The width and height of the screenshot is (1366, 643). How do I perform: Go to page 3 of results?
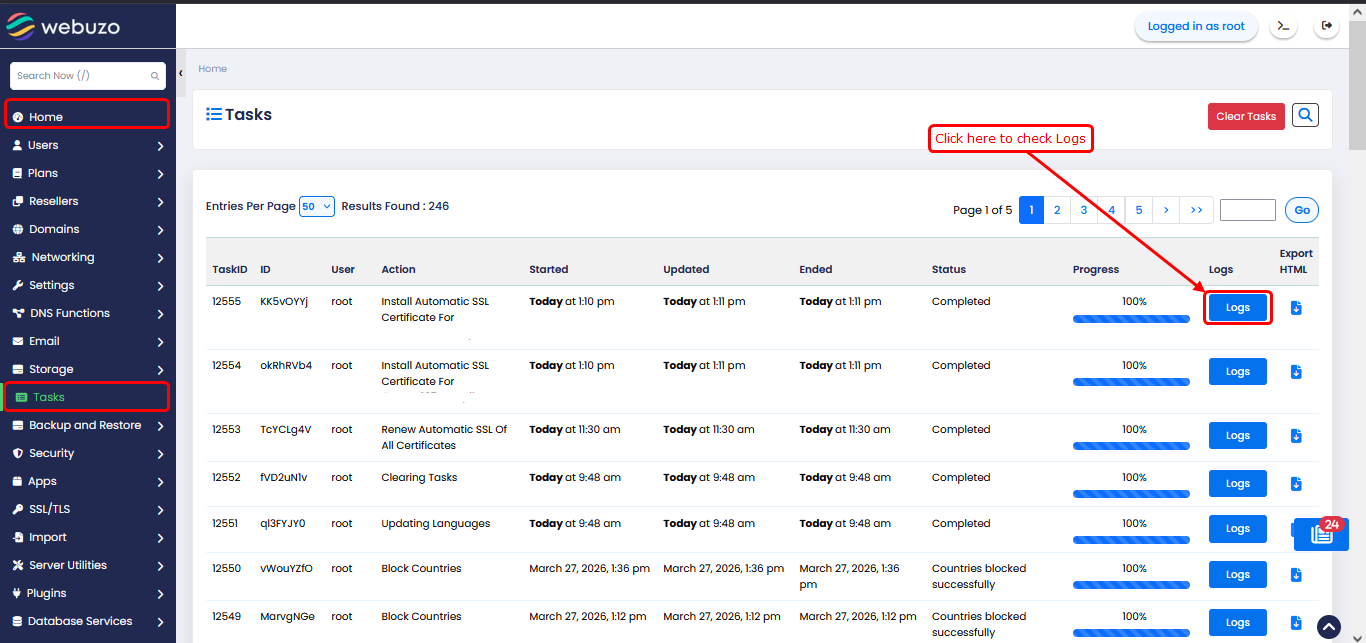(1084, 210)
